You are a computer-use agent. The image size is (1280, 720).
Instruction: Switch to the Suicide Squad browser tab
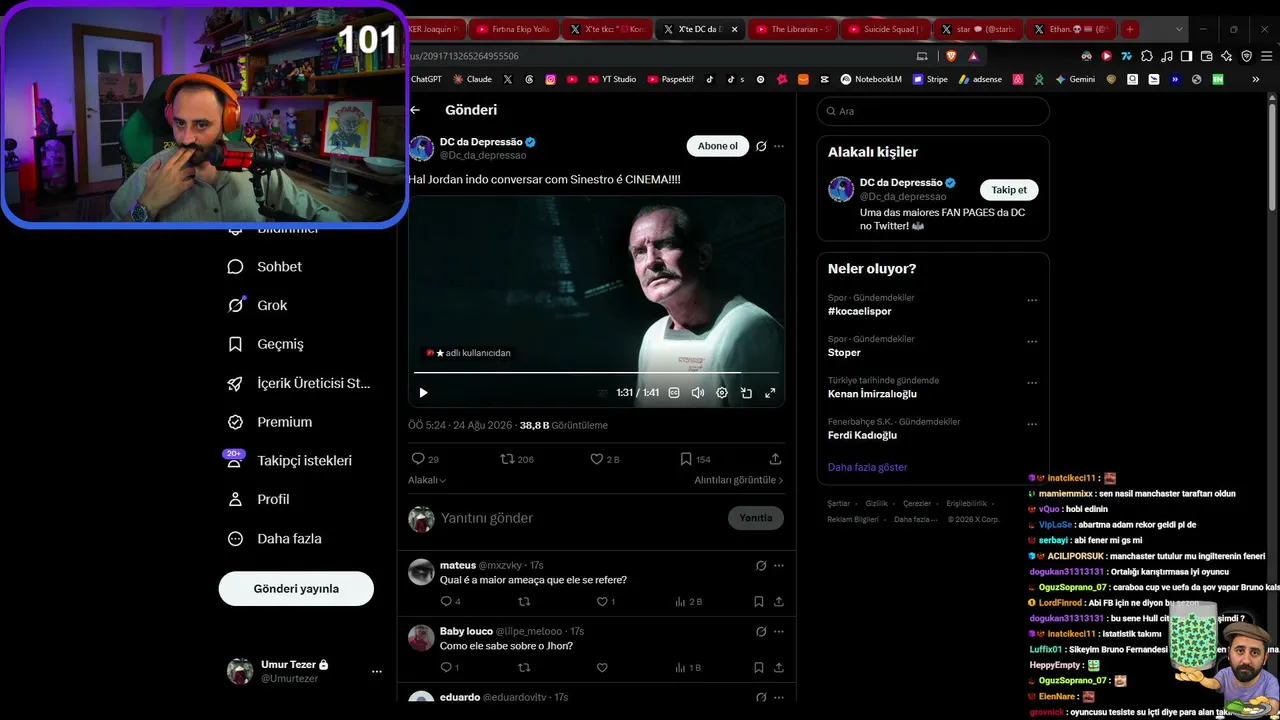pyautogui.click(x=885, y=29)
